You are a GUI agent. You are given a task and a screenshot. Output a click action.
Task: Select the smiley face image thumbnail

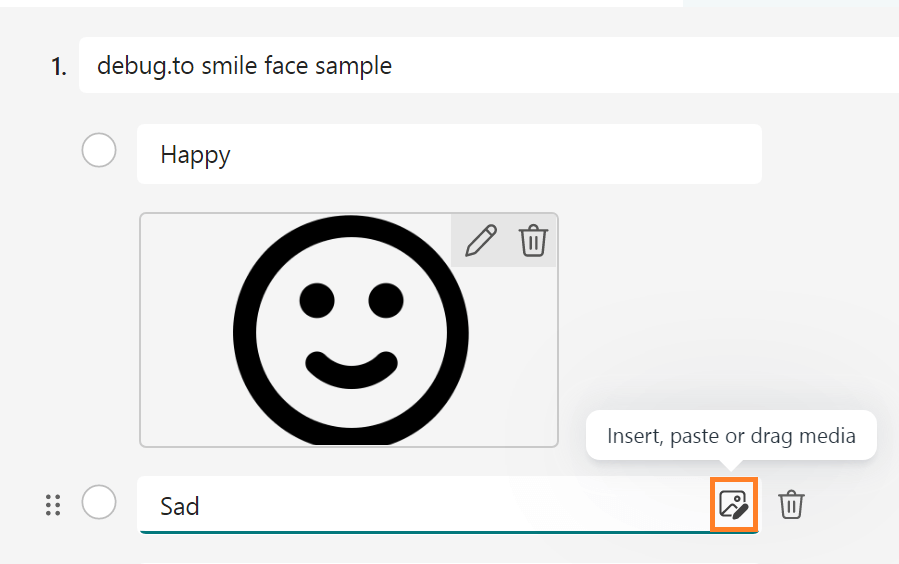tap(349, 330)
